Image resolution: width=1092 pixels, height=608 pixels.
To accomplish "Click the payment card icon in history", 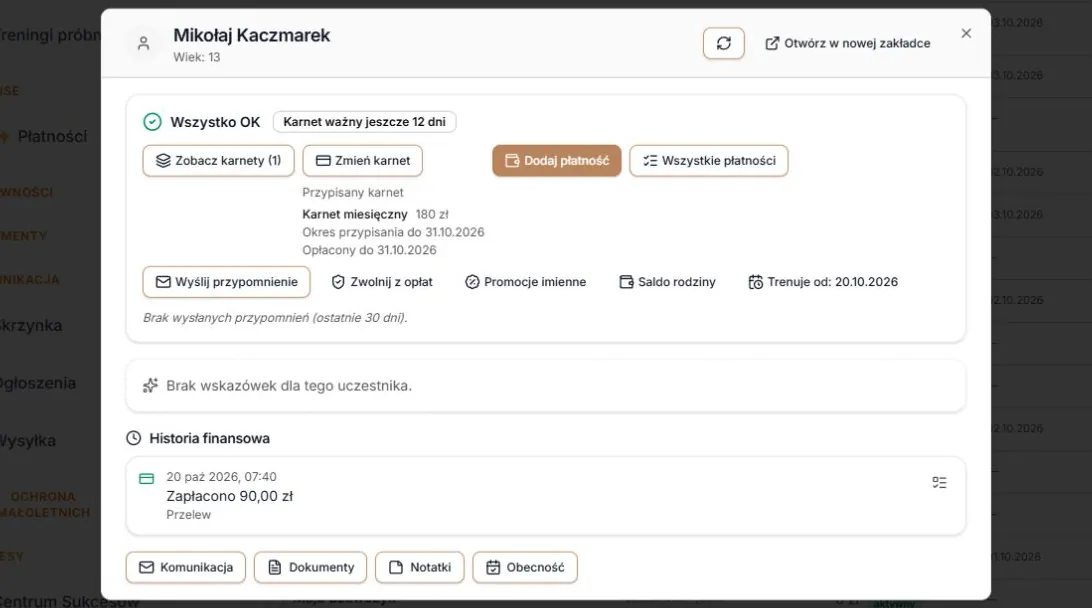I will pos(146,478).
